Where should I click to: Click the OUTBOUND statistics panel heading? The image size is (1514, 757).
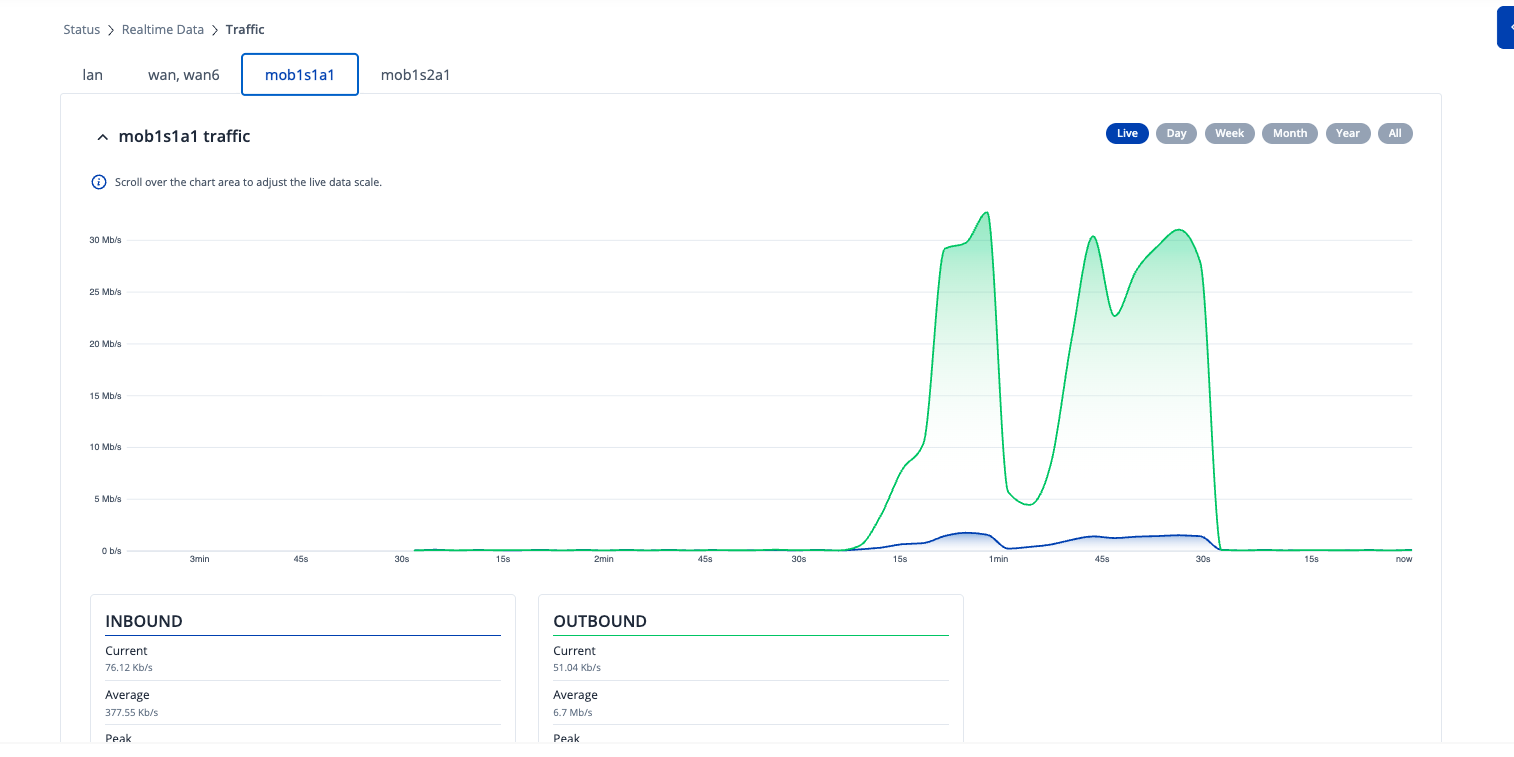(x=600, y=621)
